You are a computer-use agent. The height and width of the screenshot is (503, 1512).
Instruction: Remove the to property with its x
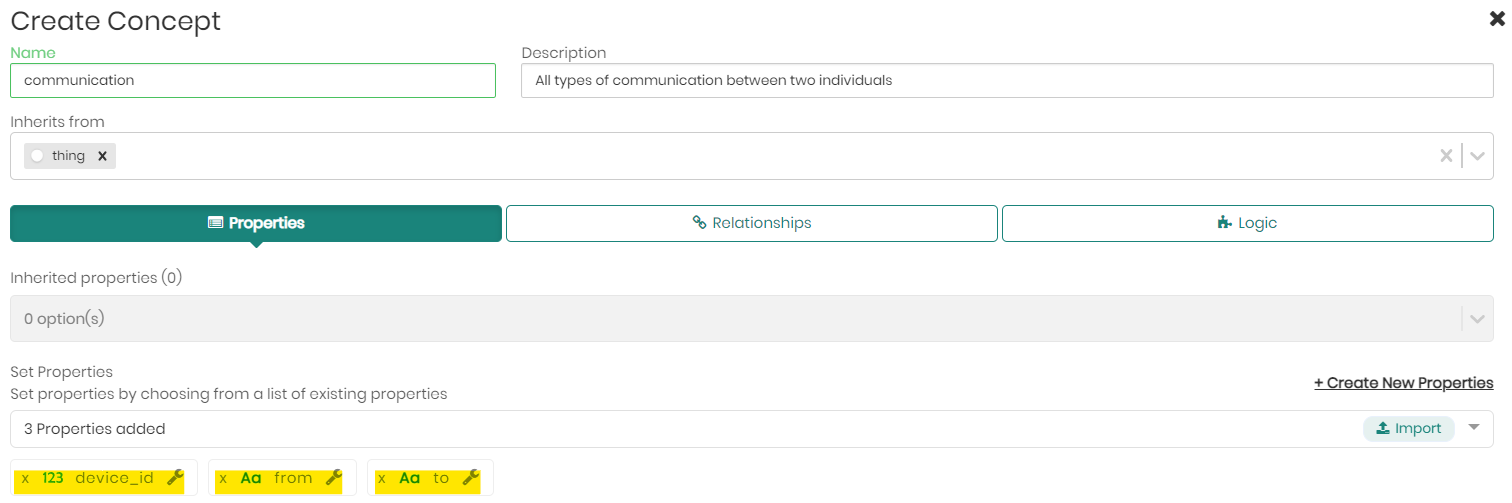coord(381,479)
